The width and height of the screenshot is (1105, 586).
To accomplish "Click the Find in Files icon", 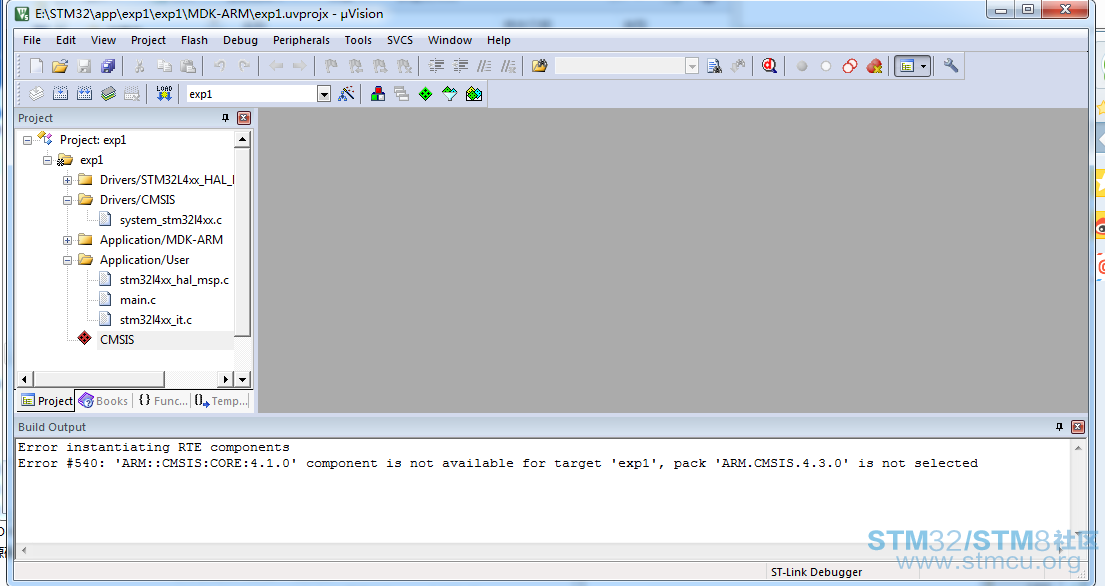I will 539,66.
